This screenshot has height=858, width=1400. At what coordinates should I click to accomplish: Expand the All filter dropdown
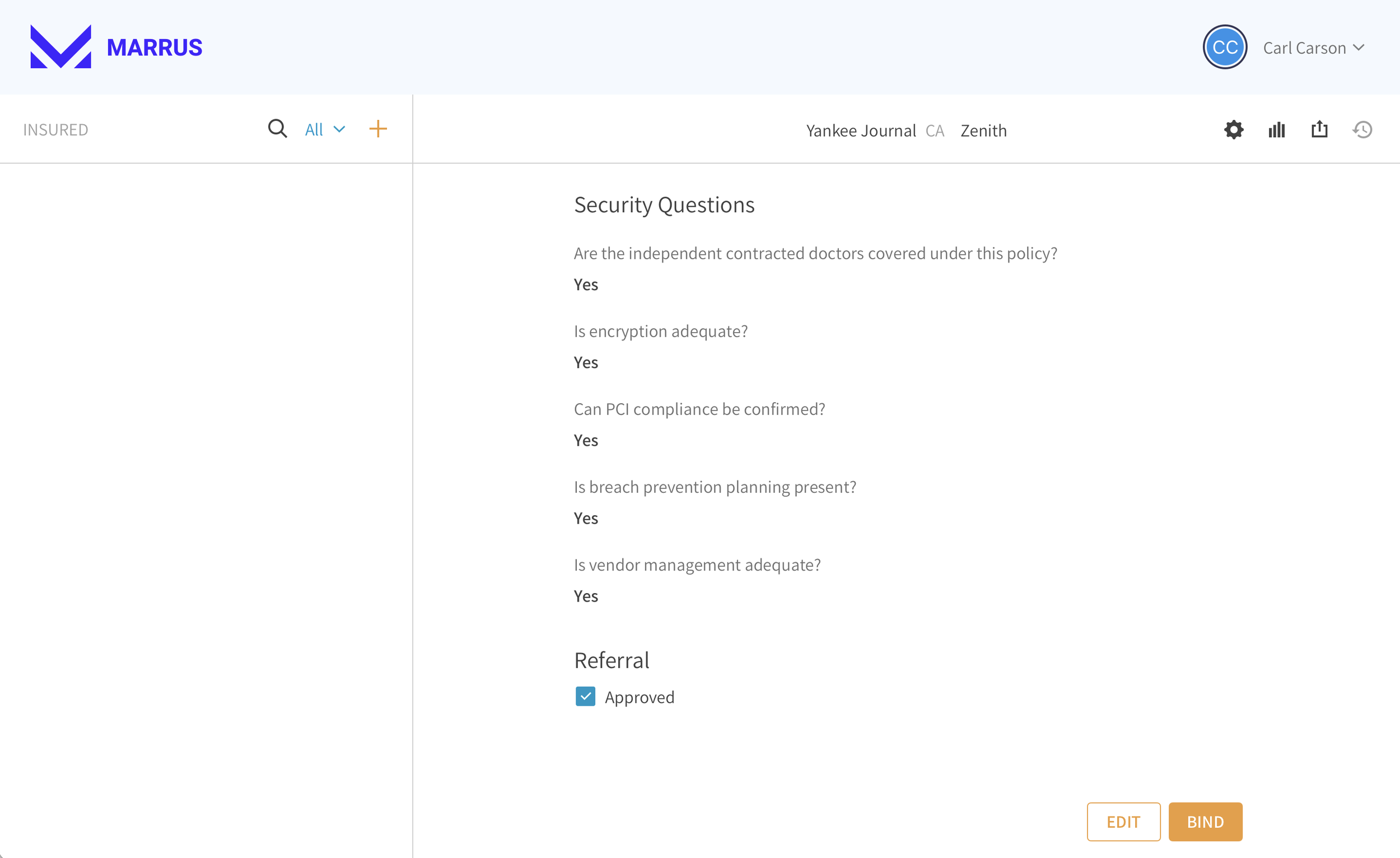[325, 129]
